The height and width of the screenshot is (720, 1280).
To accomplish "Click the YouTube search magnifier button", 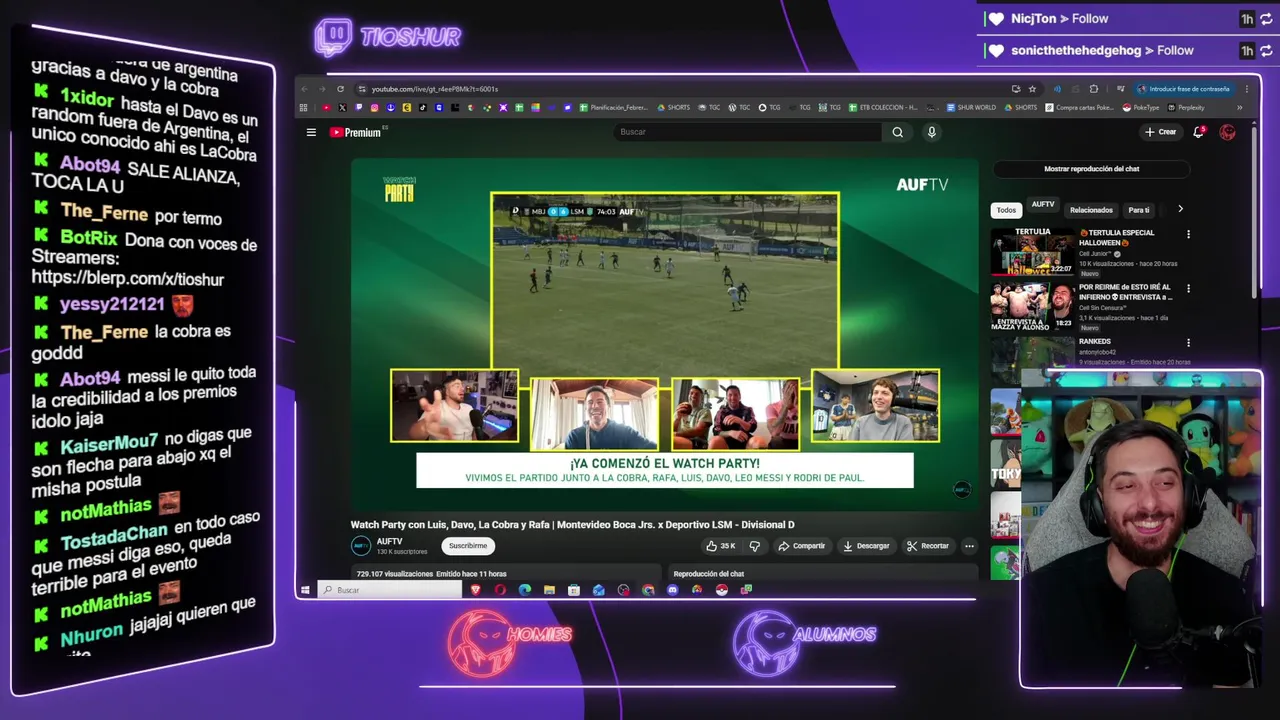I will (898, 132).
